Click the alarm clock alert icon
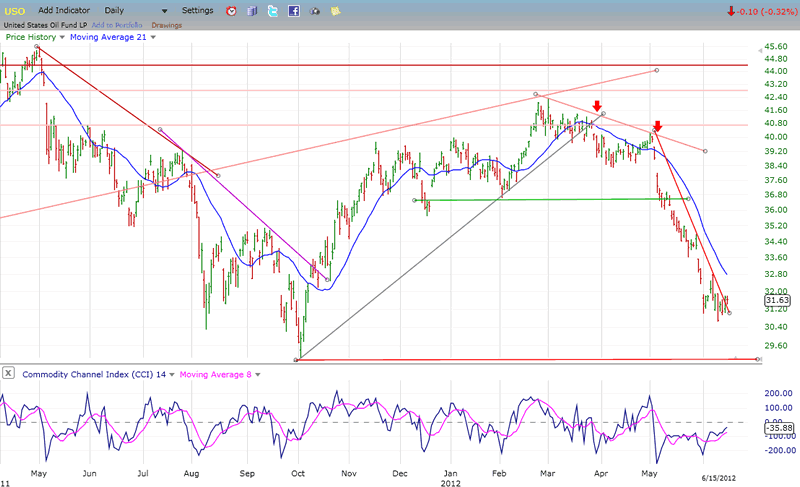The image size is (800, 487). [x=231, y=11]
